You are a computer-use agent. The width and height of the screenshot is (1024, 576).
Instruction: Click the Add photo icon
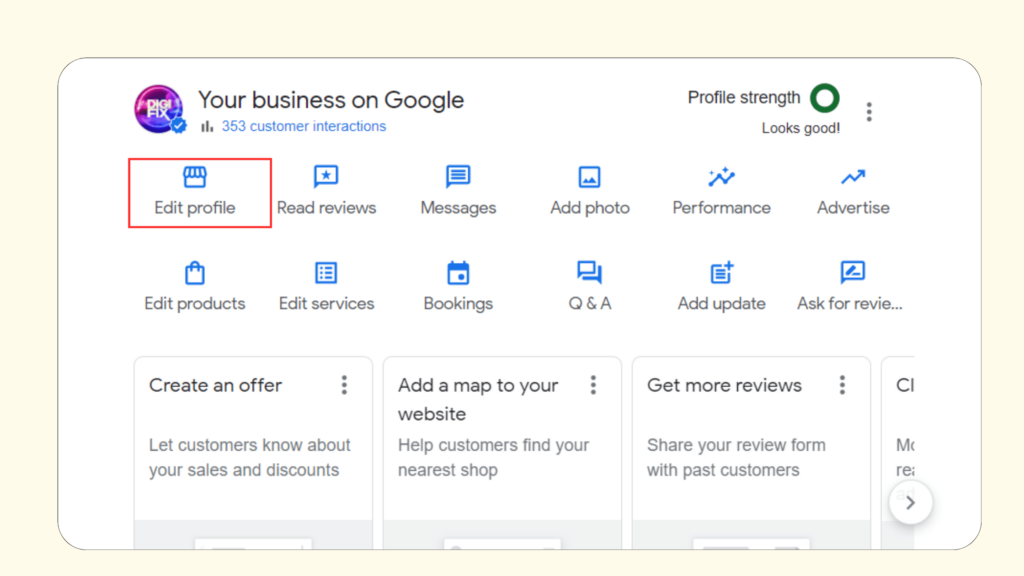click(589, 177)
